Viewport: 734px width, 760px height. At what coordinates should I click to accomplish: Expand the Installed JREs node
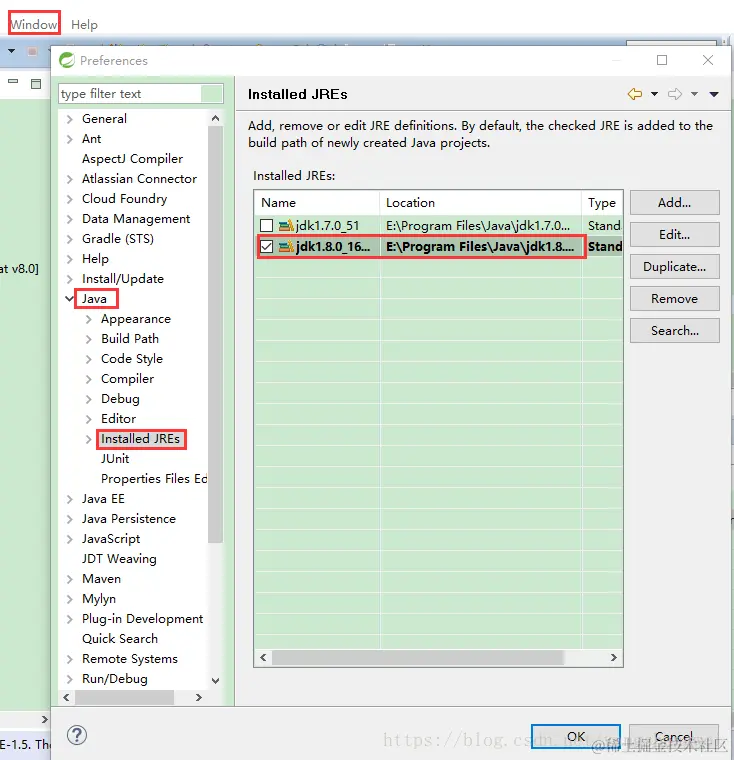click(89, 439)
